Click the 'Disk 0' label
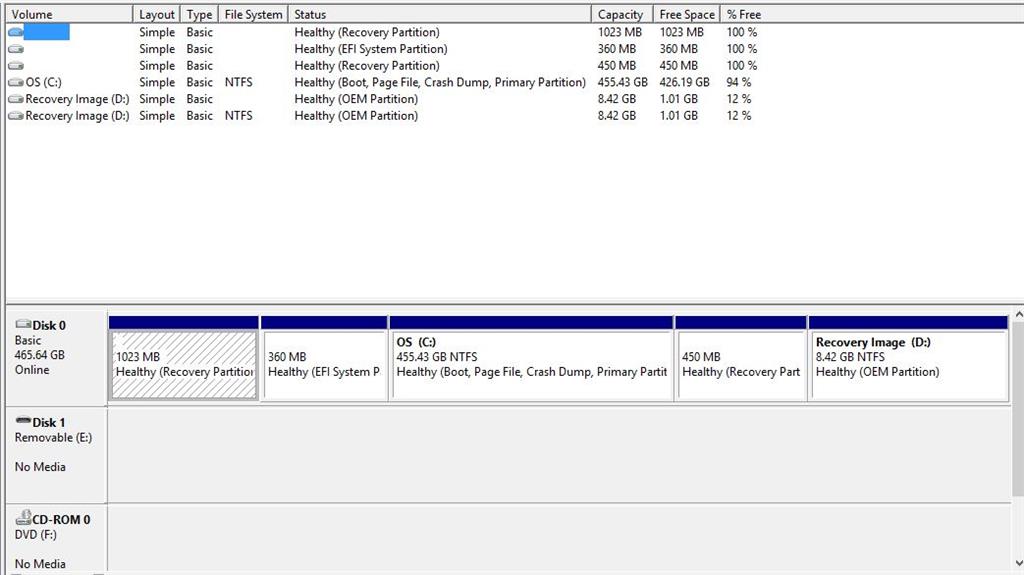Screen dimensions: 1024x575 pyautogui.click(x=49, y=325)
